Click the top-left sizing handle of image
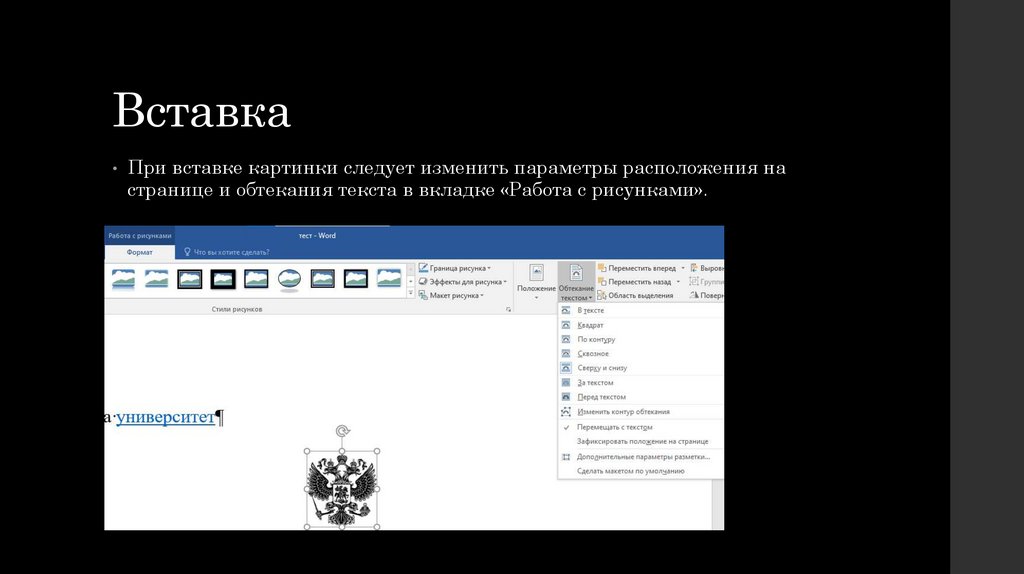This screenshot has height=574, width=1024. click(307, 451)
